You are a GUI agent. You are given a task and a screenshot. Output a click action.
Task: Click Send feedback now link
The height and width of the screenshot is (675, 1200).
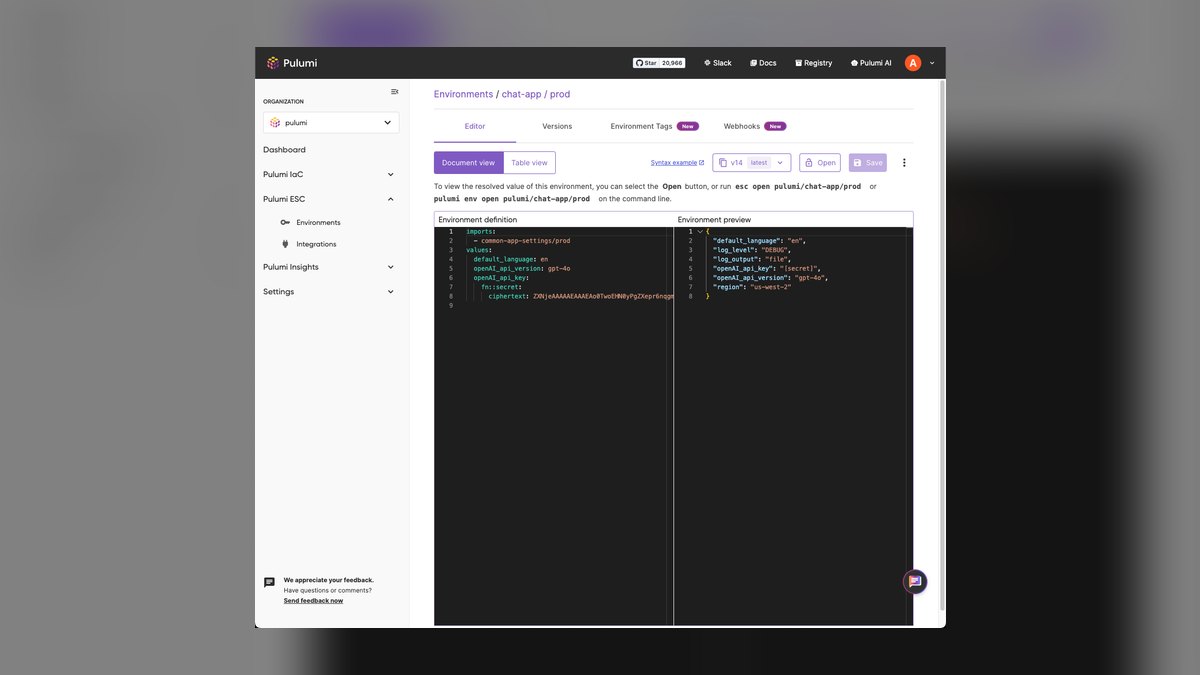[x=313, y=601]
